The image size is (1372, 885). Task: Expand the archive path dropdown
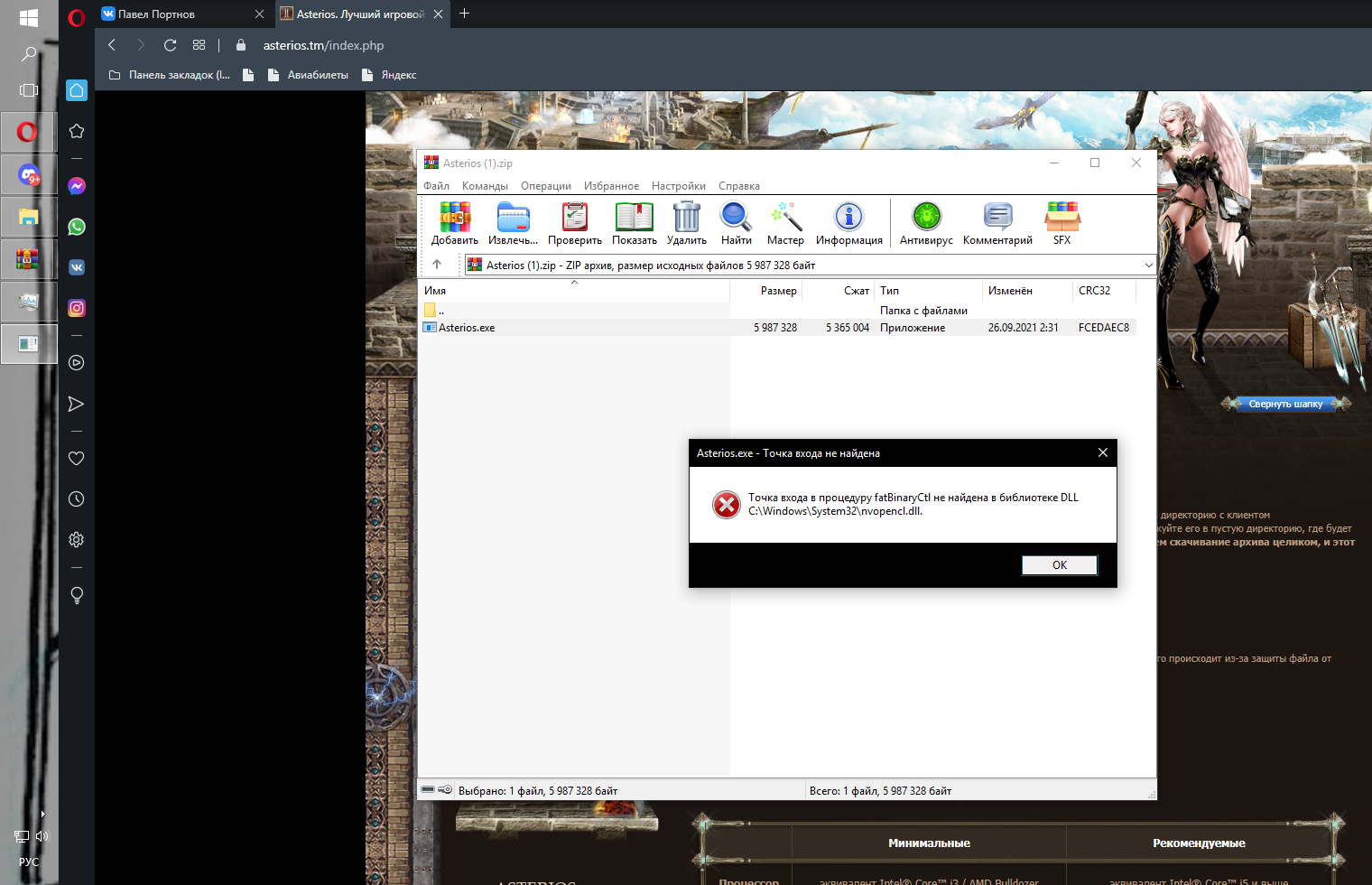coord(1148,265)
